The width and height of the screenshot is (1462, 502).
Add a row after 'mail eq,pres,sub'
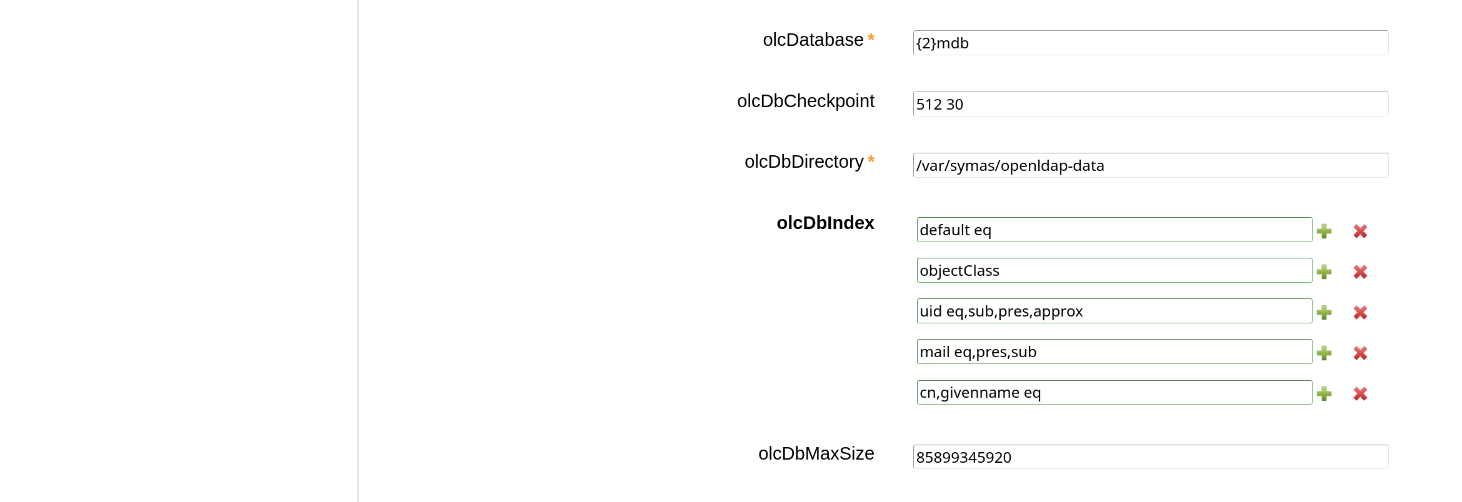1324,353
